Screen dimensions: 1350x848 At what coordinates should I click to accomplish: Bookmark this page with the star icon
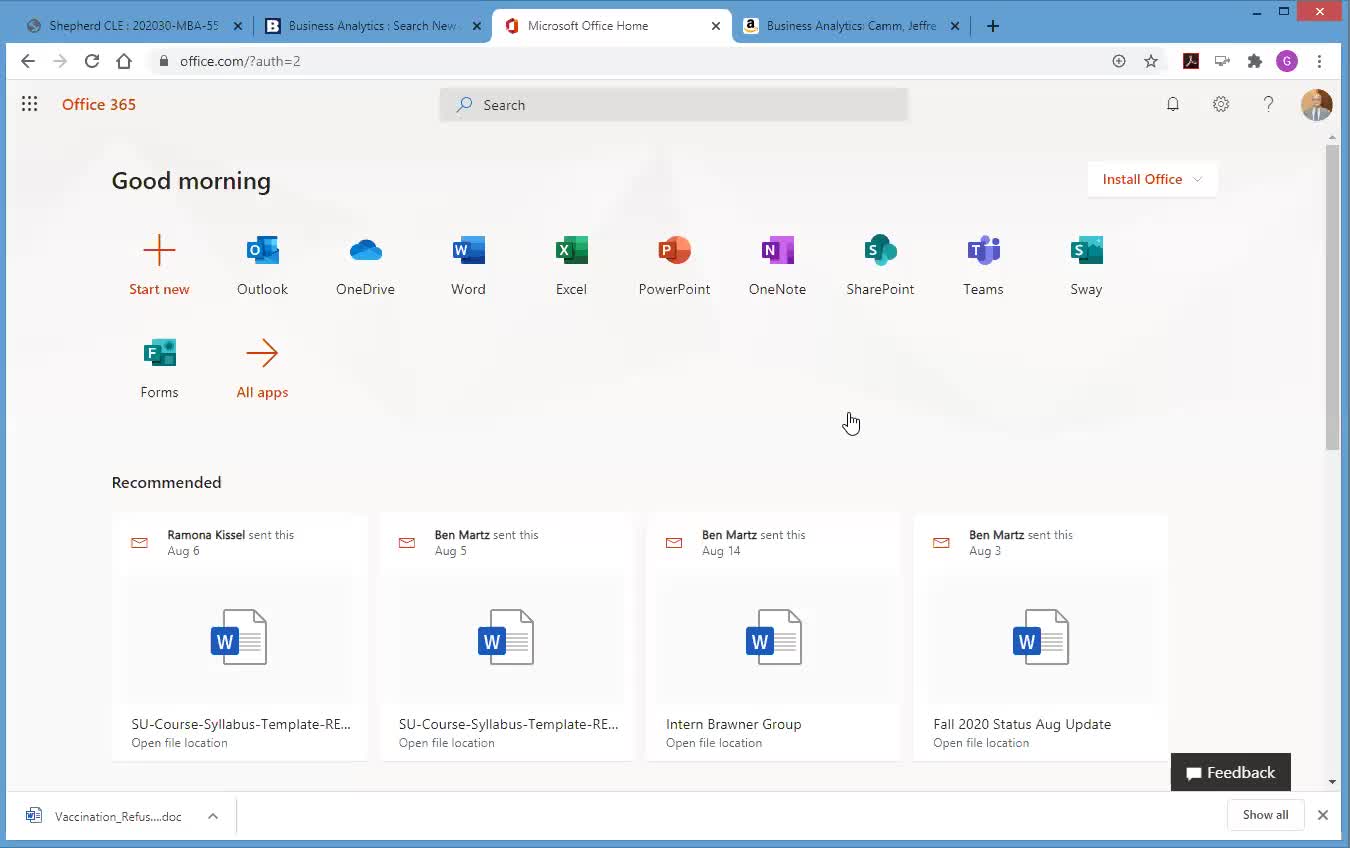point(1151,61)
